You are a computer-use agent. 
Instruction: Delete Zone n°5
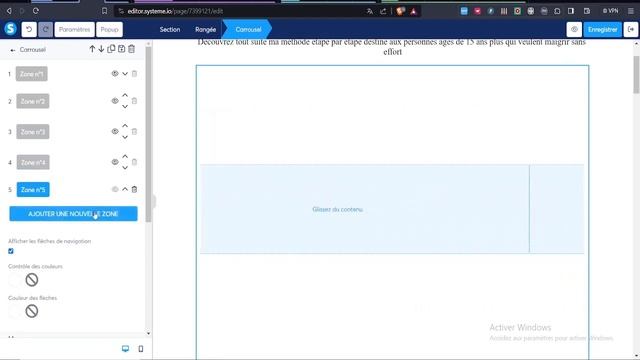coord(134,189)
